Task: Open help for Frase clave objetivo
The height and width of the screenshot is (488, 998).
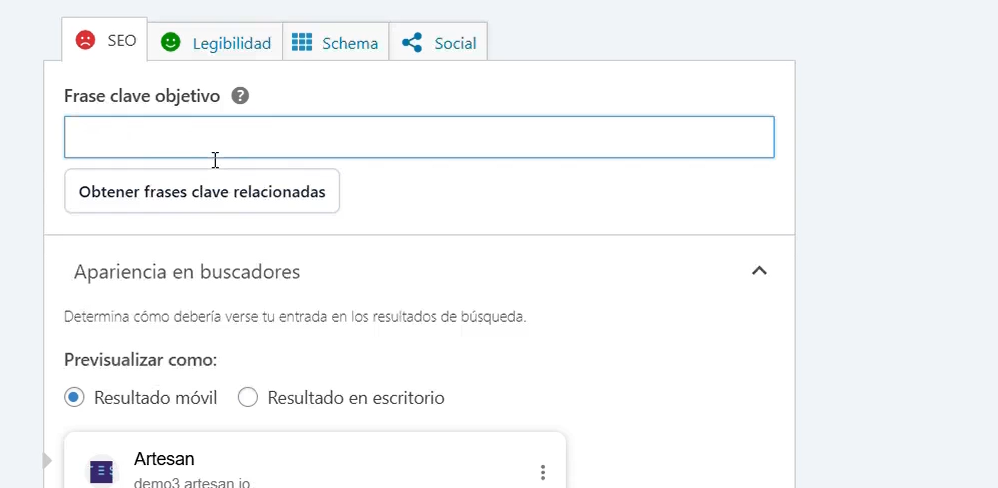Action: point(240,96)
